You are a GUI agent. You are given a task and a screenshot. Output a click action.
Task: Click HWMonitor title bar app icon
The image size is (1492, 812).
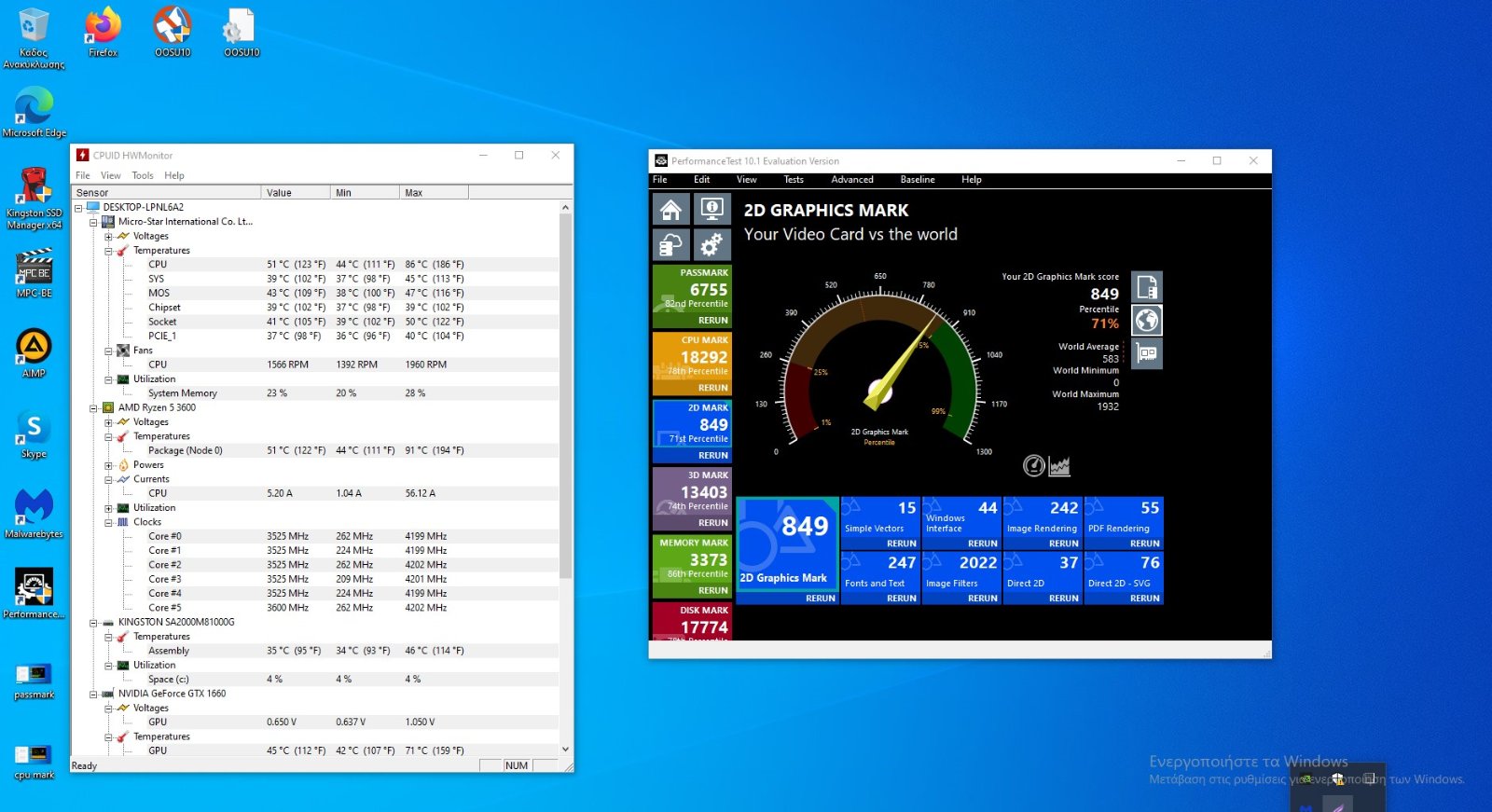coord(83,156)
